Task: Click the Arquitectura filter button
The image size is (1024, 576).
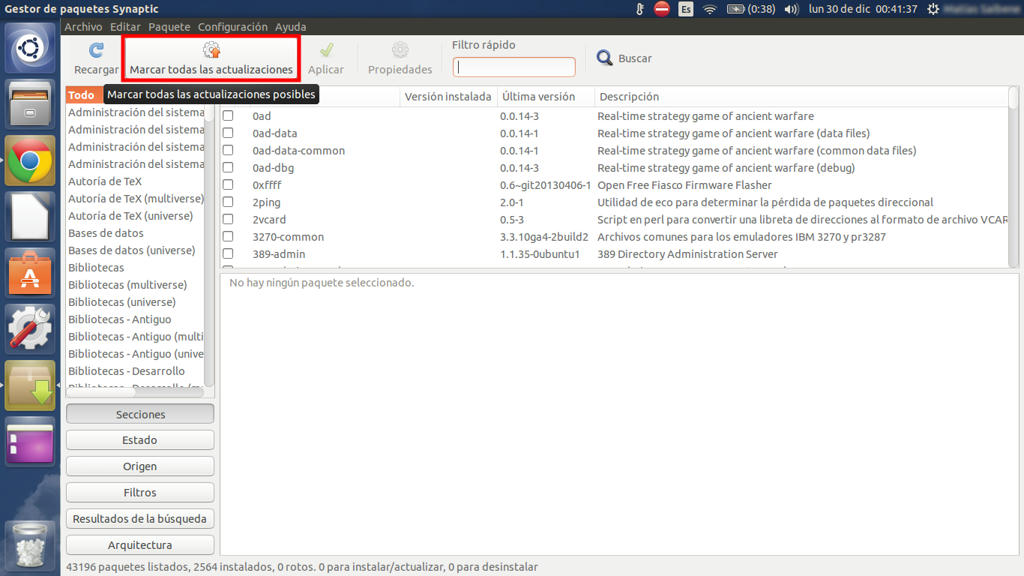Action: [x=140, y=545]
